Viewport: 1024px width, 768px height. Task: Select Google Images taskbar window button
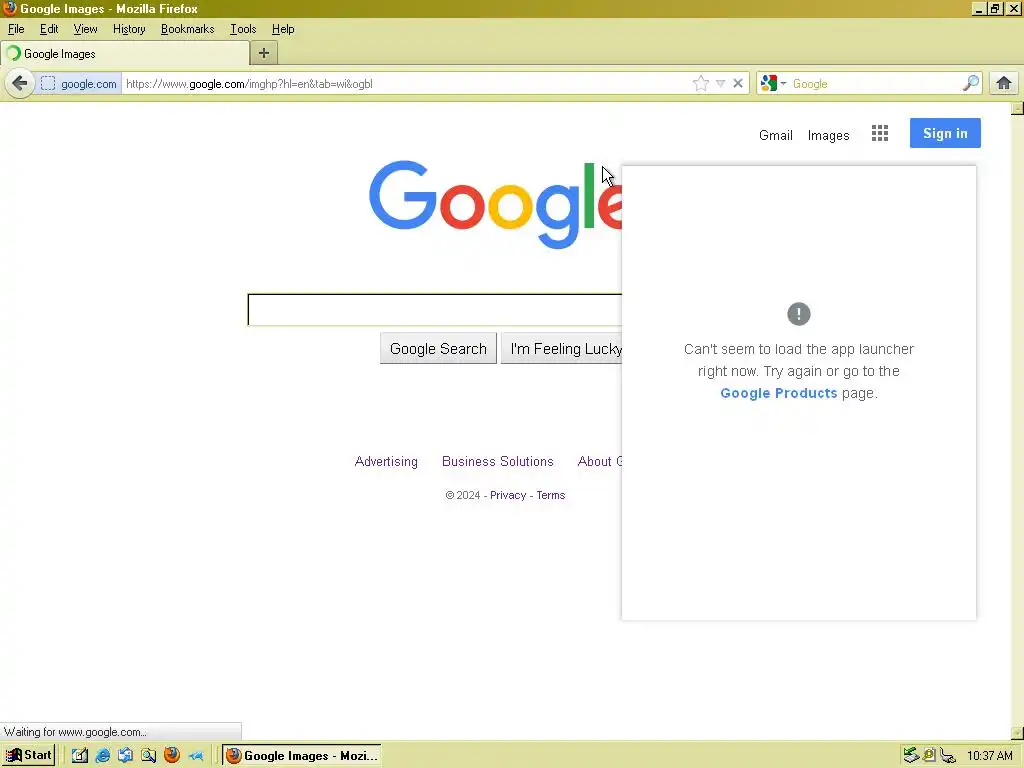point(302,756)
